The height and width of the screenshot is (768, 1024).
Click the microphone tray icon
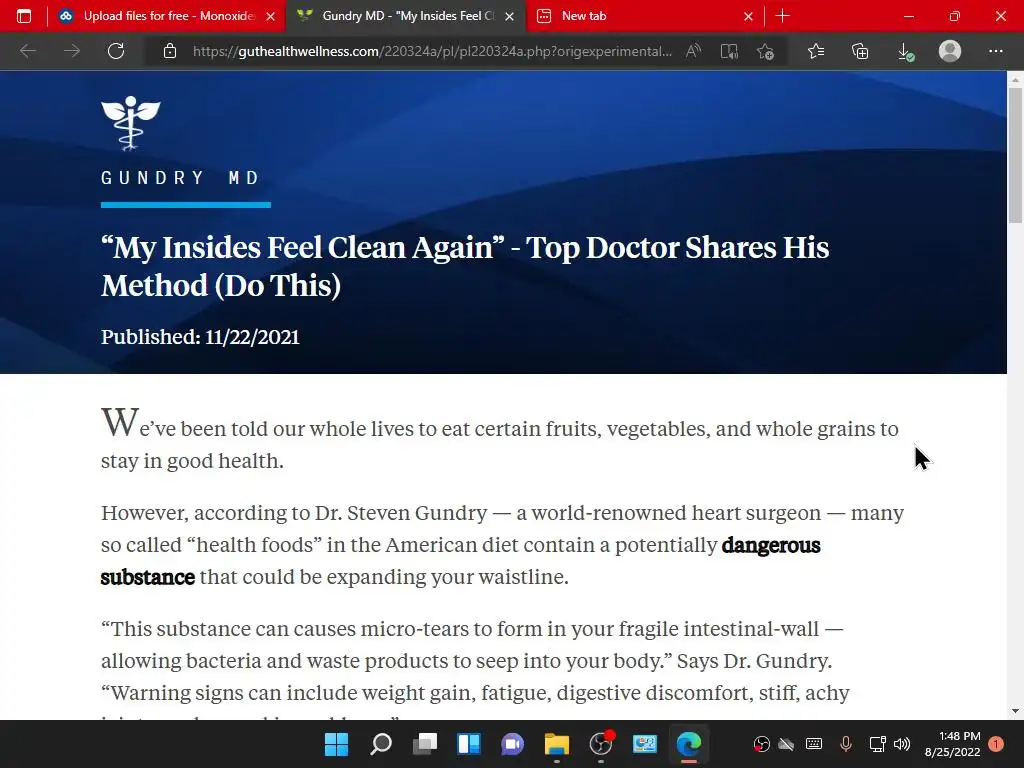[846, 744]
